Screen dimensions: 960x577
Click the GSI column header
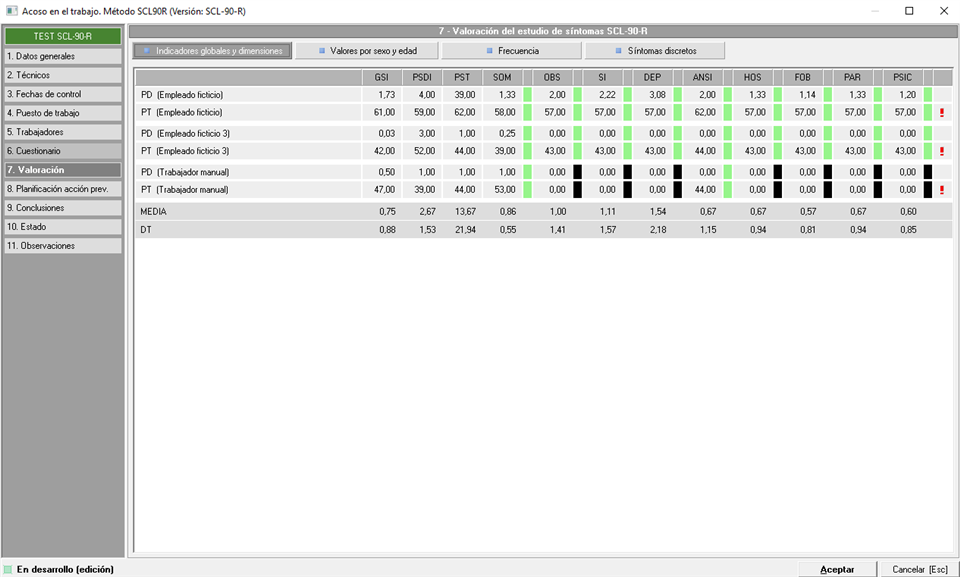(x=382, y=77)
